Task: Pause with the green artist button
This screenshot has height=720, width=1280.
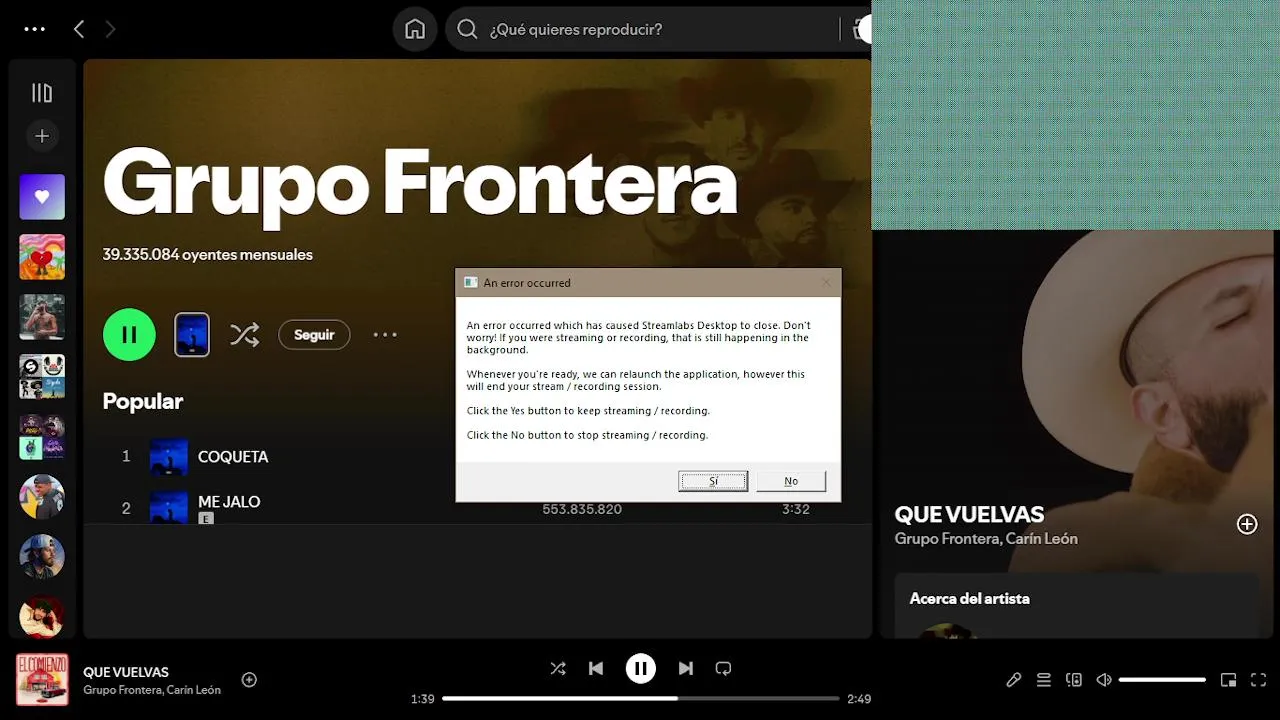Action: (129, 334)
